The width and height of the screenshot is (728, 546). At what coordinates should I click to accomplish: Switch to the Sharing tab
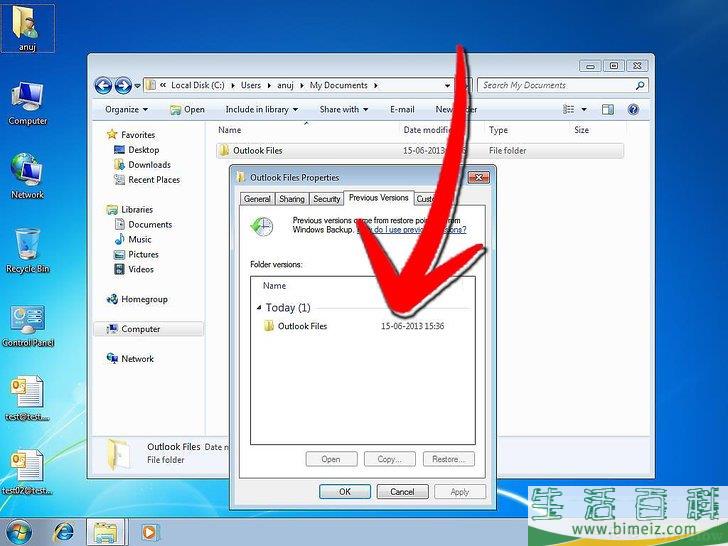292,199
